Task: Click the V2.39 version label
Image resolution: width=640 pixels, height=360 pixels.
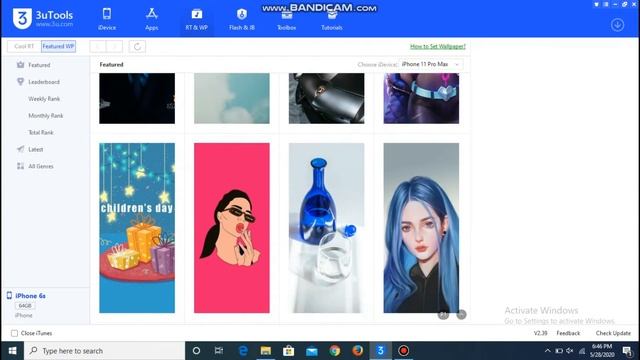Action: coord(540,333)
